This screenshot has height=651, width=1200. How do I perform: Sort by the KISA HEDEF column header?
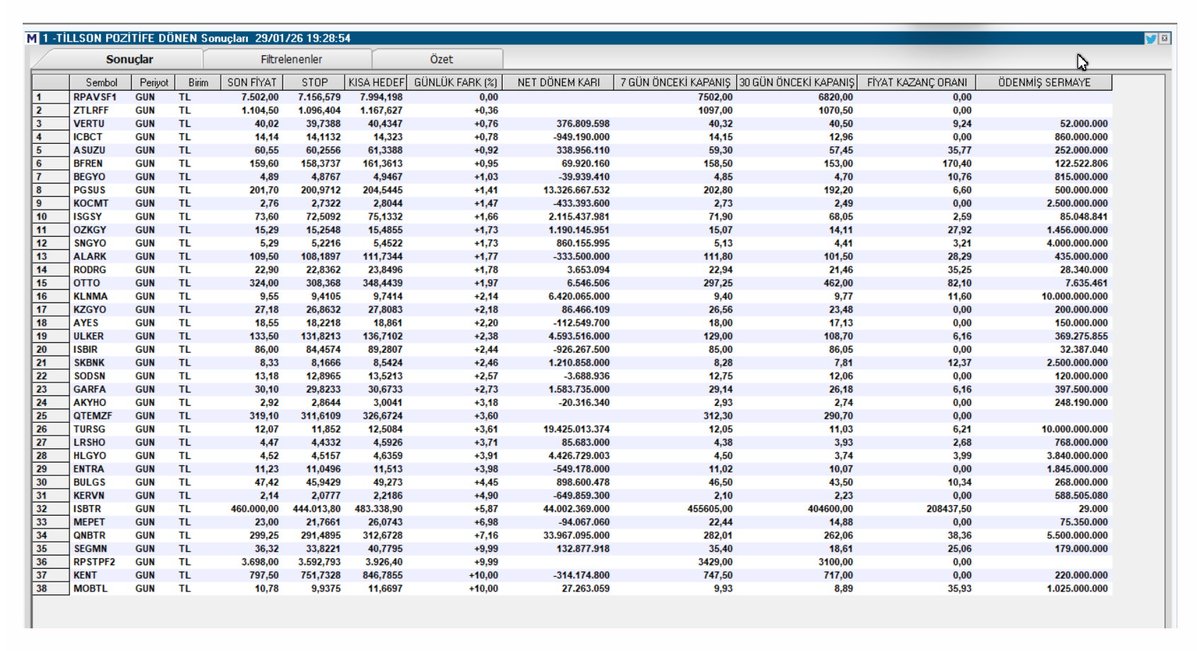(x=374, y=82)
